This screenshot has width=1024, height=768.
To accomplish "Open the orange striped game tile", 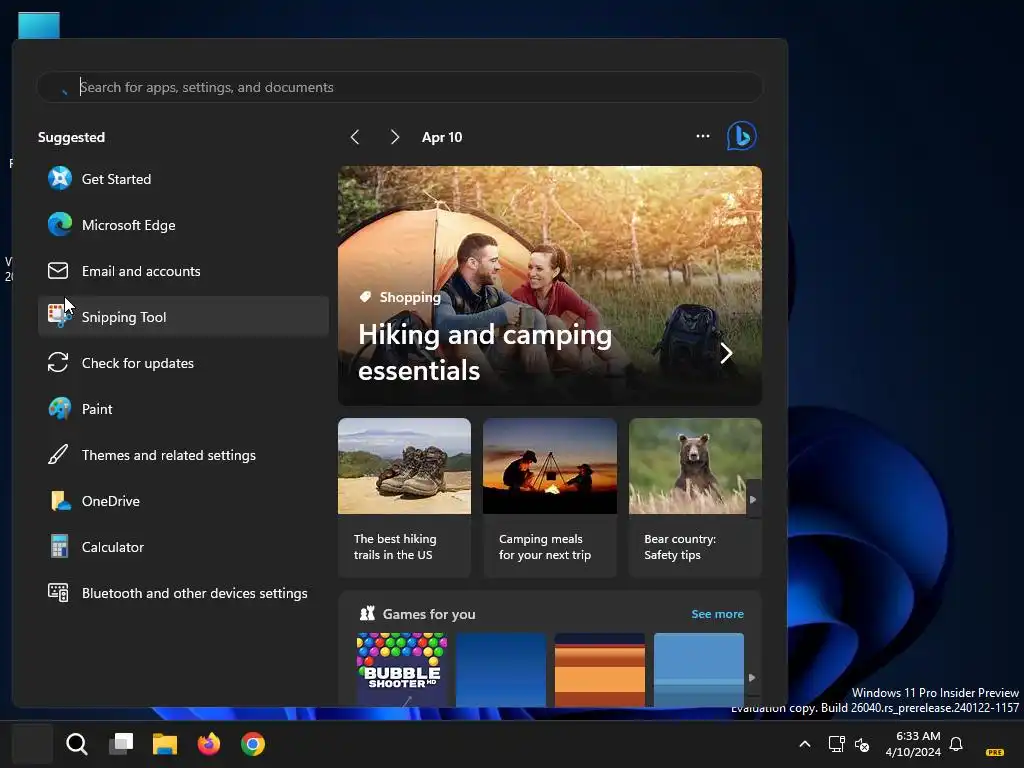I will [x=600, y=669].
